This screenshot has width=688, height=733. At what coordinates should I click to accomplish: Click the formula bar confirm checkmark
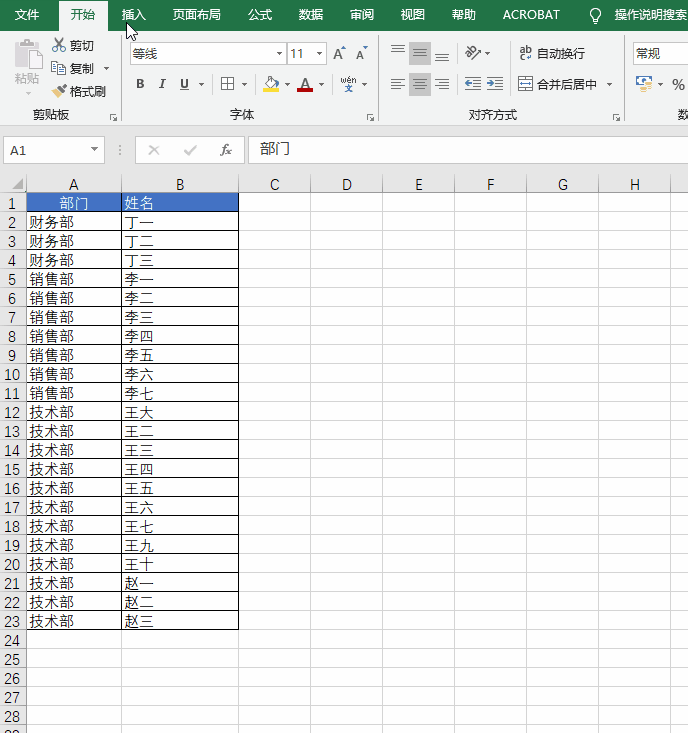tap(190, 150)
